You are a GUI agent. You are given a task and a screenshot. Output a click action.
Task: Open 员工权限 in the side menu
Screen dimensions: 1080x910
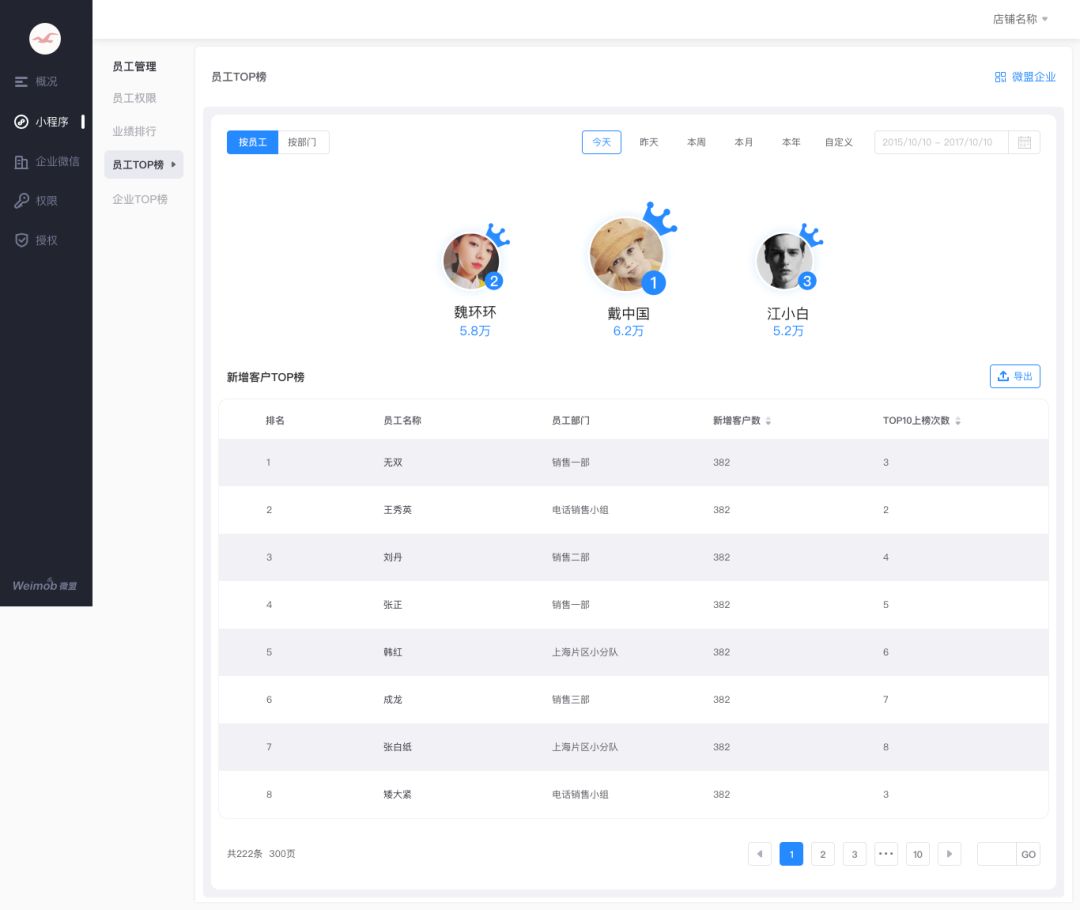pos(134,98)
